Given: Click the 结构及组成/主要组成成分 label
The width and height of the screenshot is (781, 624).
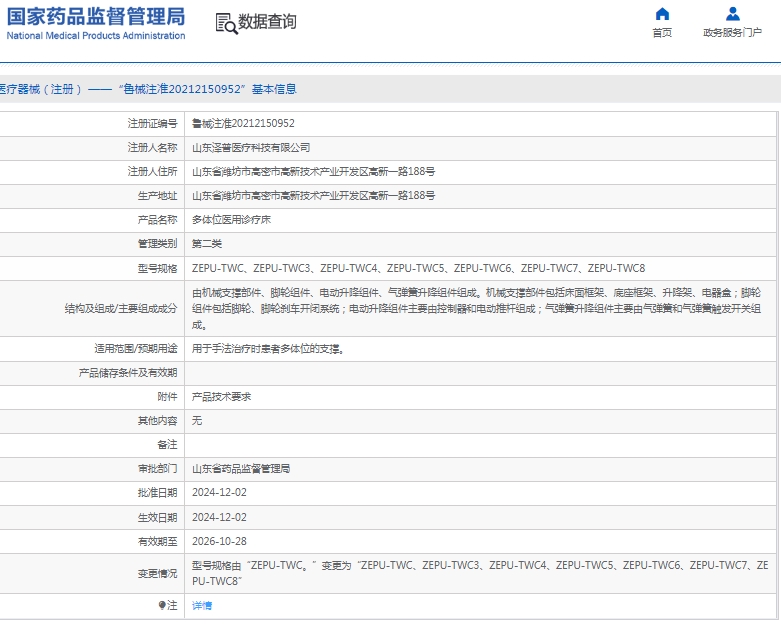Looking at the screenshot, I should pyautogui.click(x=121, y=309).
